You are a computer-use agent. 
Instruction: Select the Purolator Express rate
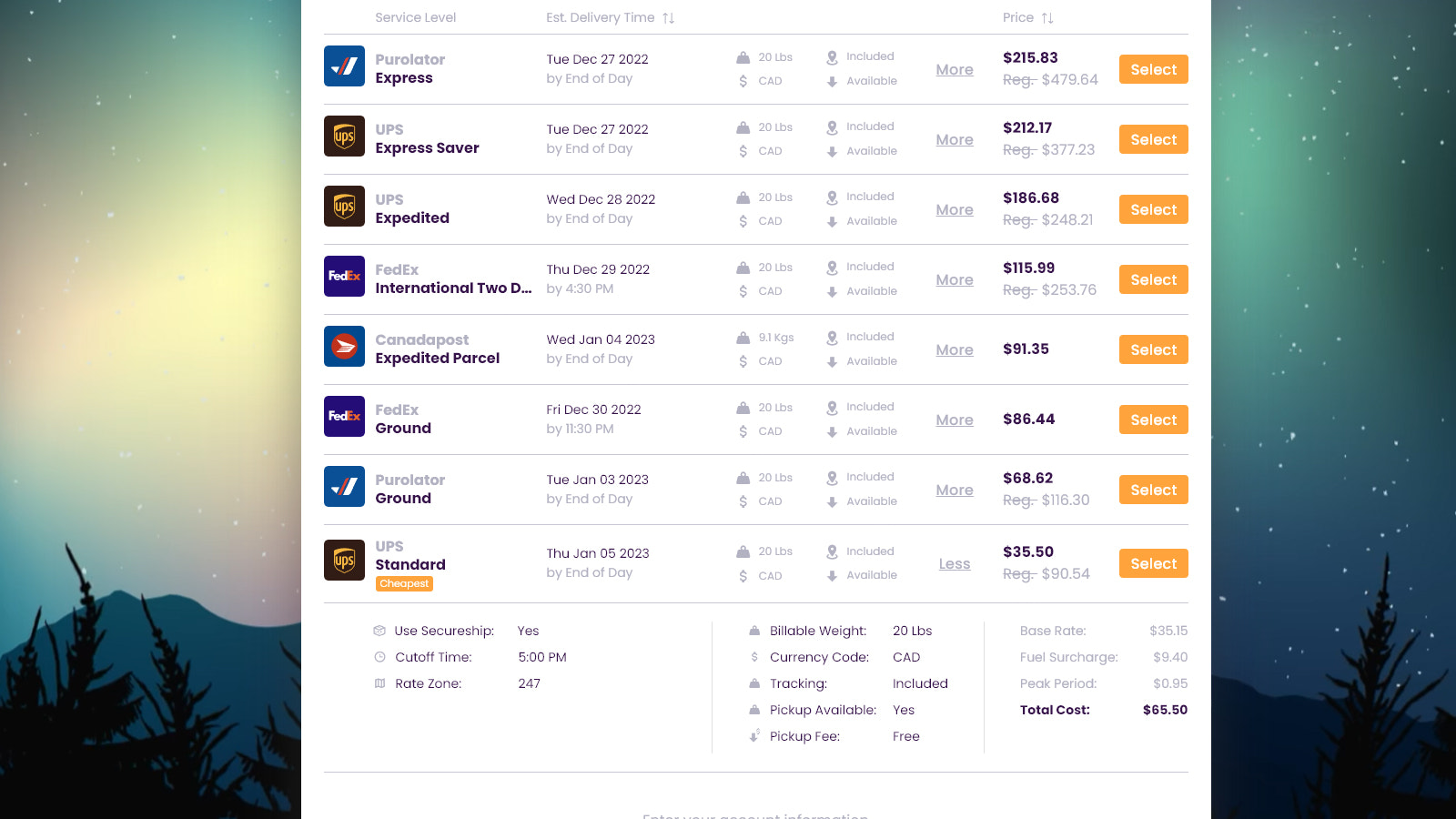[1154, 69]
